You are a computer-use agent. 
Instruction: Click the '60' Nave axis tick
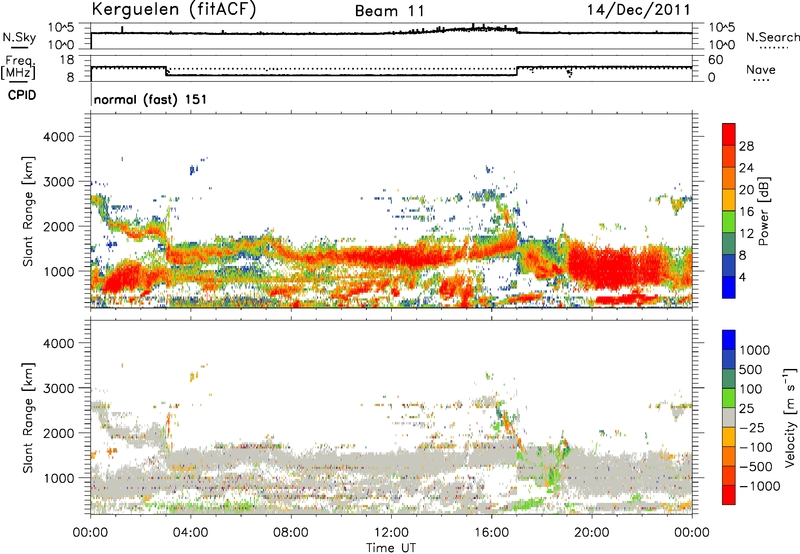715,60
